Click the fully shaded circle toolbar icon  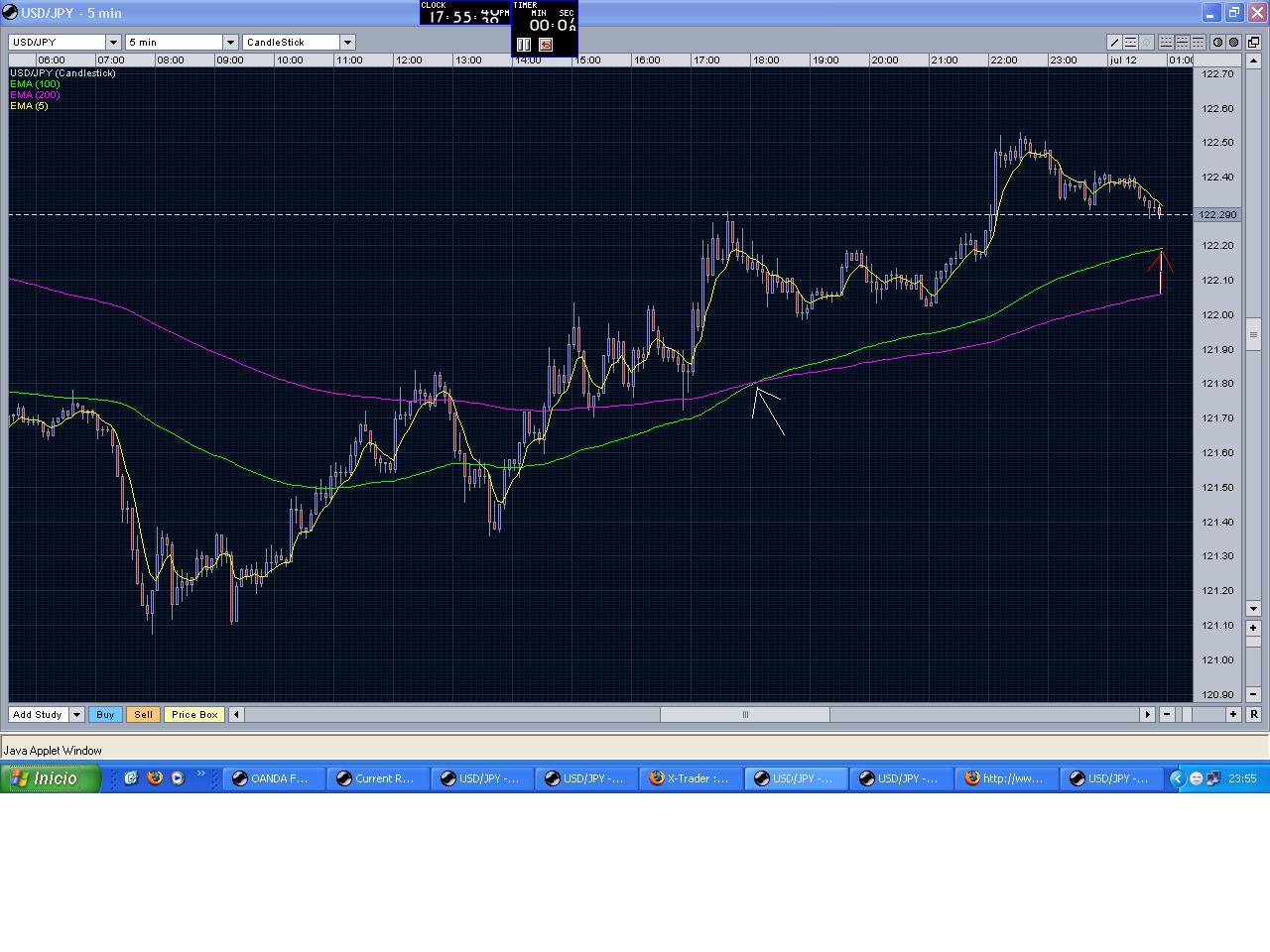click(x=1233, y=43)
